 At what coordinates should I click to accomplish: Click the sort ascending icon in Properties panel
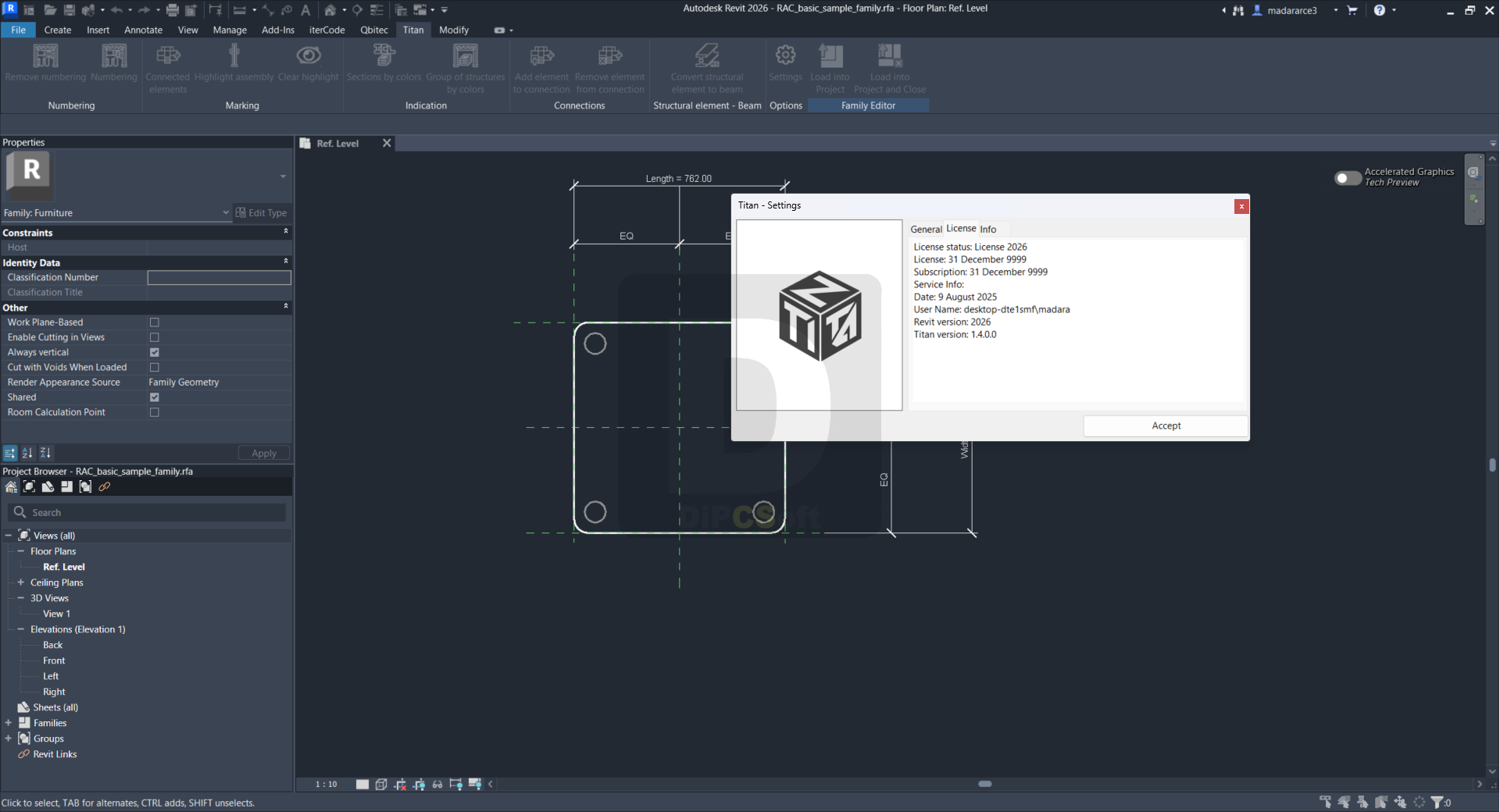(x=27, y=453)
